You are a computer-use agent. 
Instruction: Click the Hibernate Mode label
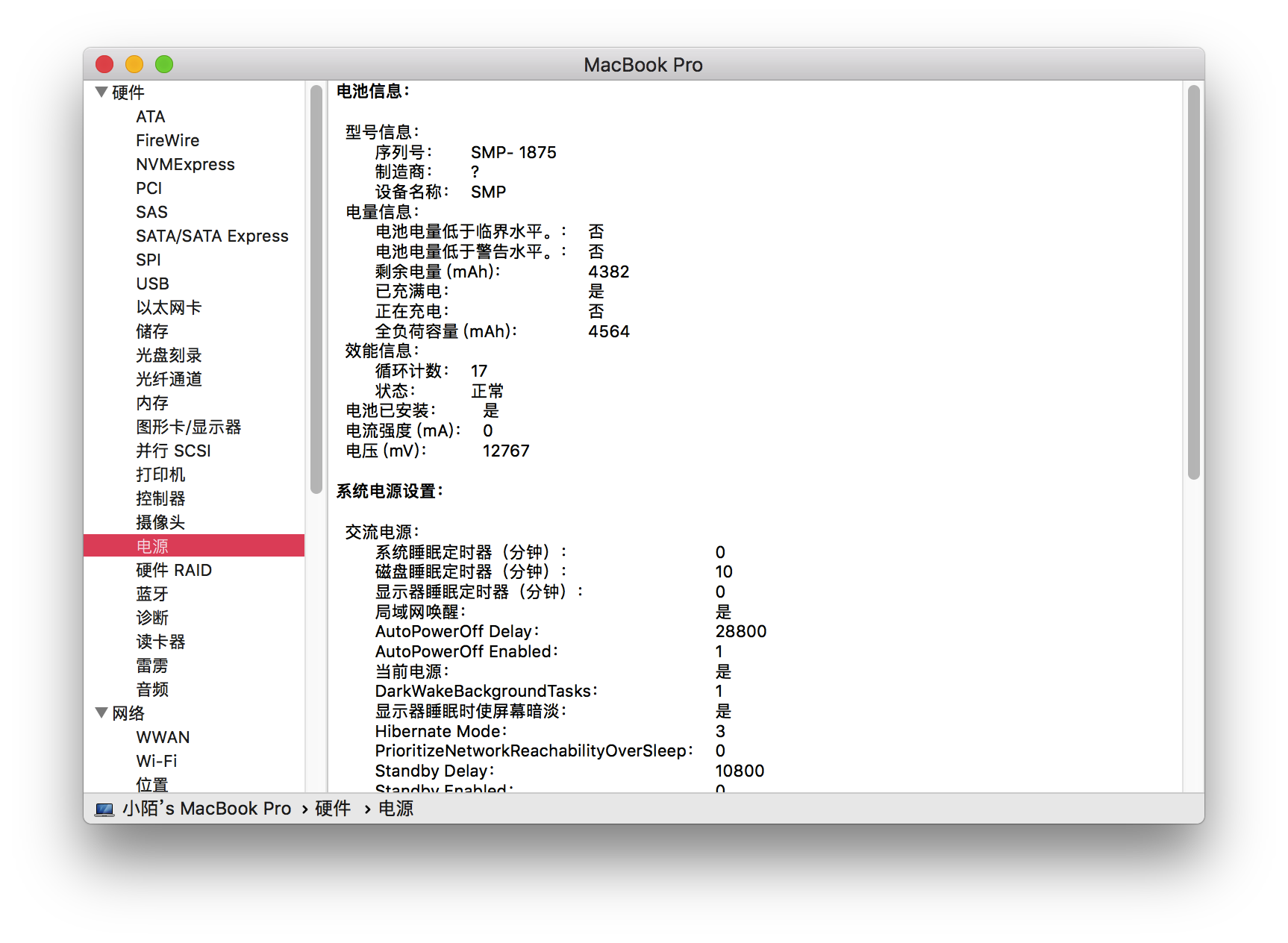coord(440,731)
